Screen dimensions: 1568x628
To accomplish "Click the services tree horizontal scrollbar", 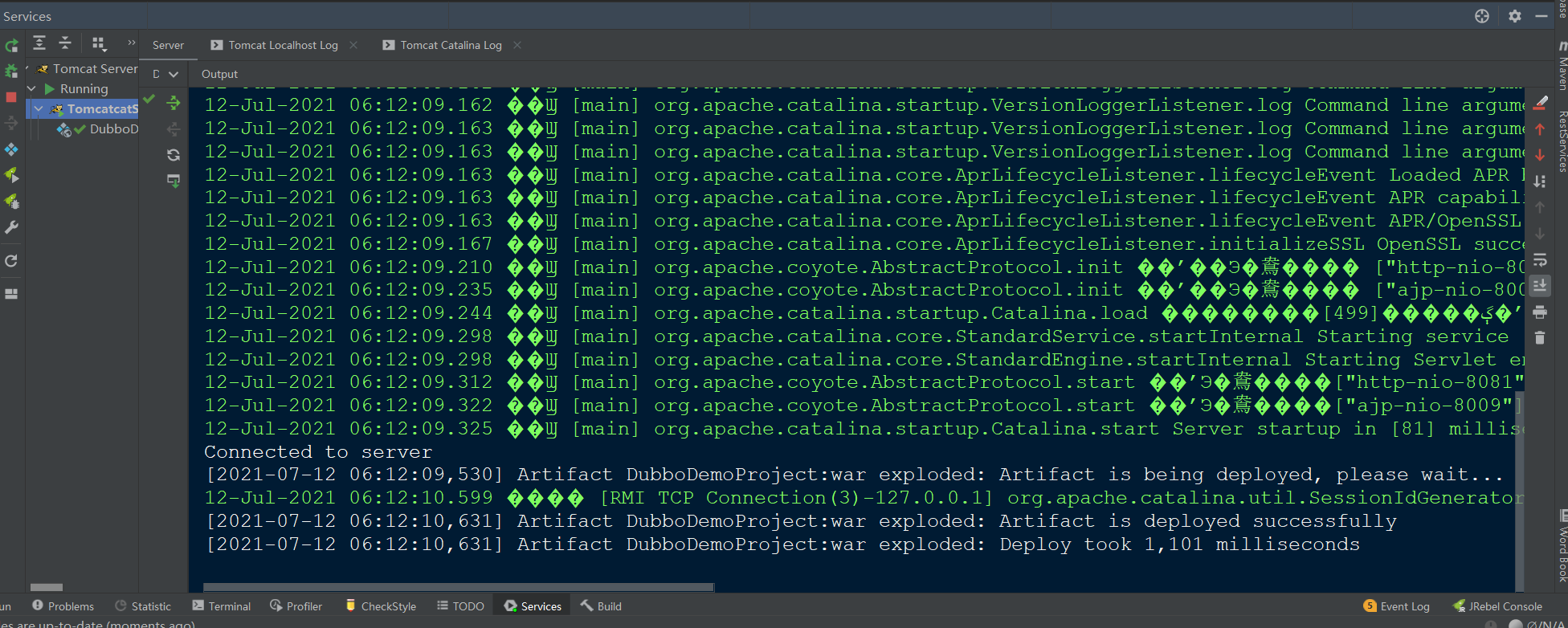I will click(47, 587).
